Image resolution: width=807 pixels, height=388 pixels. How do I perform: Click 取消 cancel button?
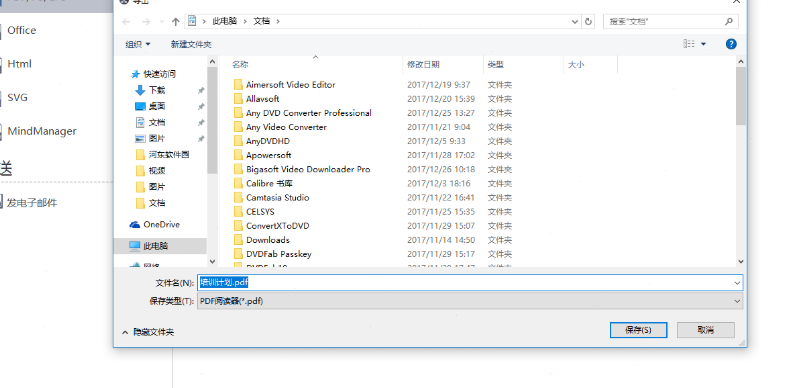tap(706, 330)
